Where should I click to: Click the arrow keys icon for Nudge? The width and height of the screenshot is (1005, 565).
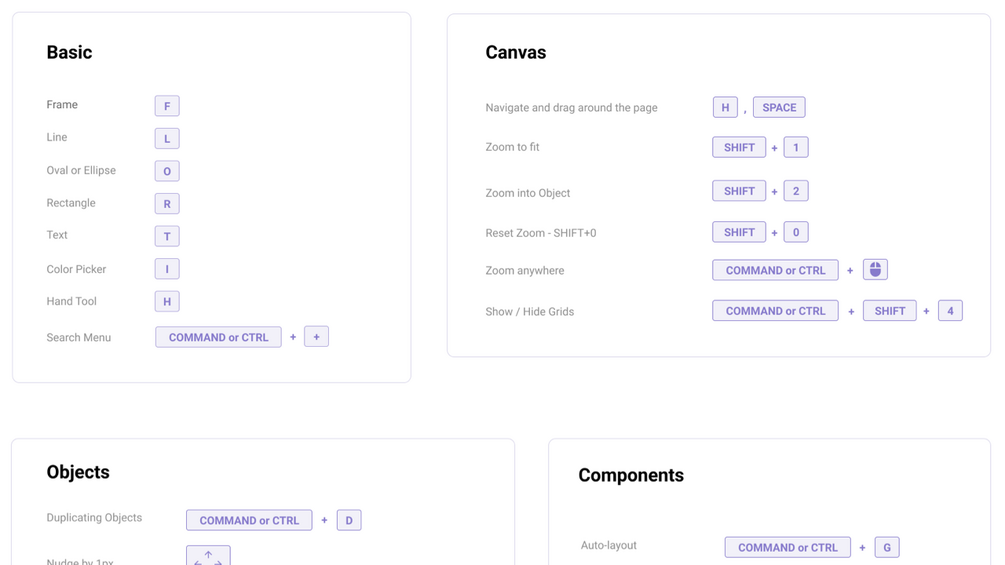point(208,556)
